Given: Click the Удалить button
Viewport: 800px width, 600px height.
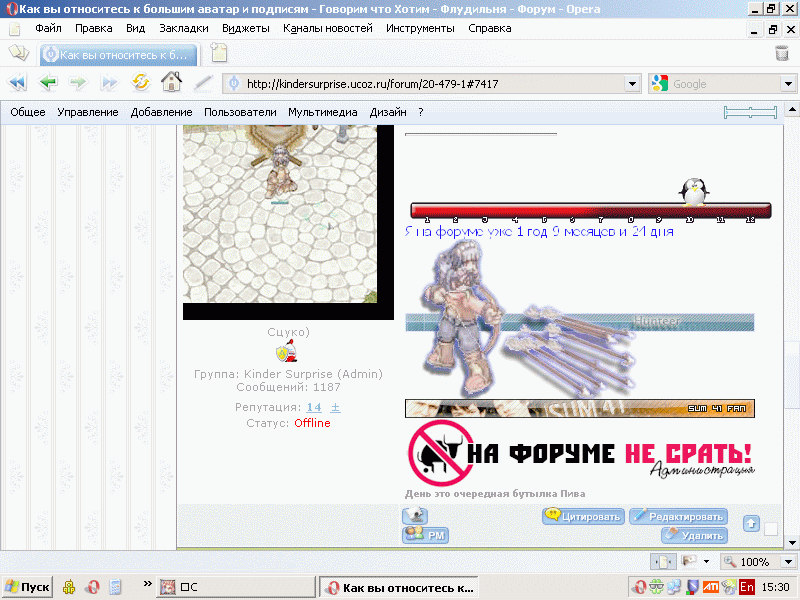Looking at the screenshot, I should pos(694,535).
